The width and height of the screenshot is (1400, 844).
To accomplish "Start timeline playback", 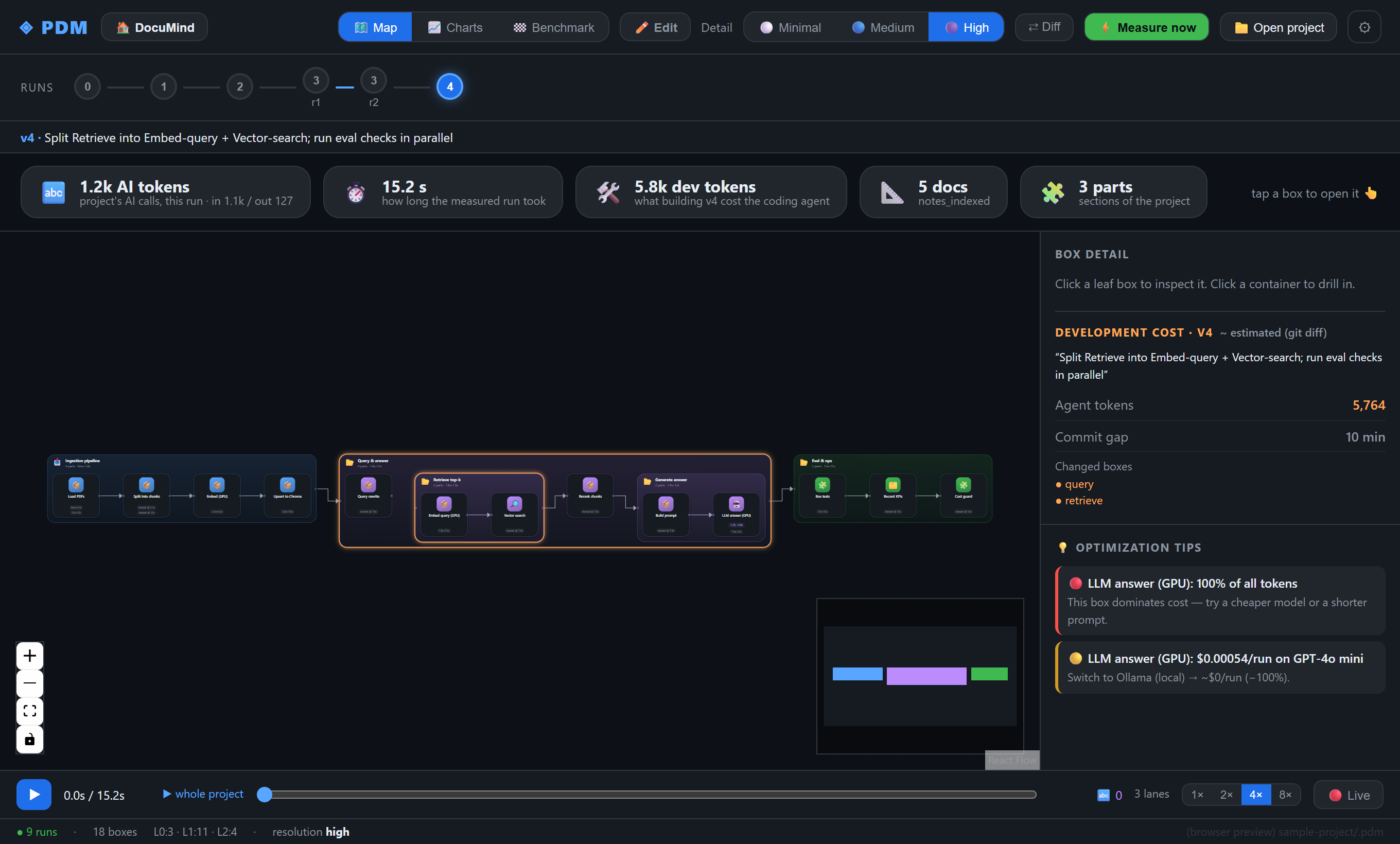I will click(33, 794).
